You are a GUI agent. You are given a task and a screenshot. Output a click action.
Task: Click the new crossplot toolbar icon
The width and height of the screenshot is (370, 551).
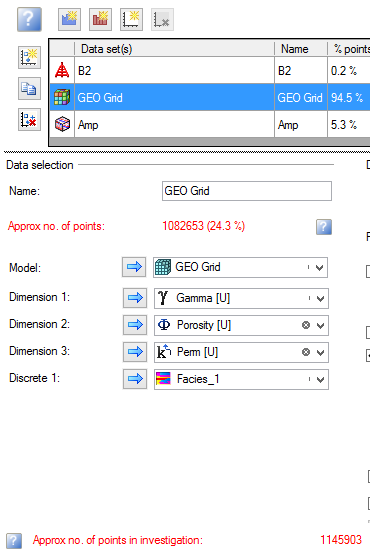pyautogui.click(x=131, y=20)
